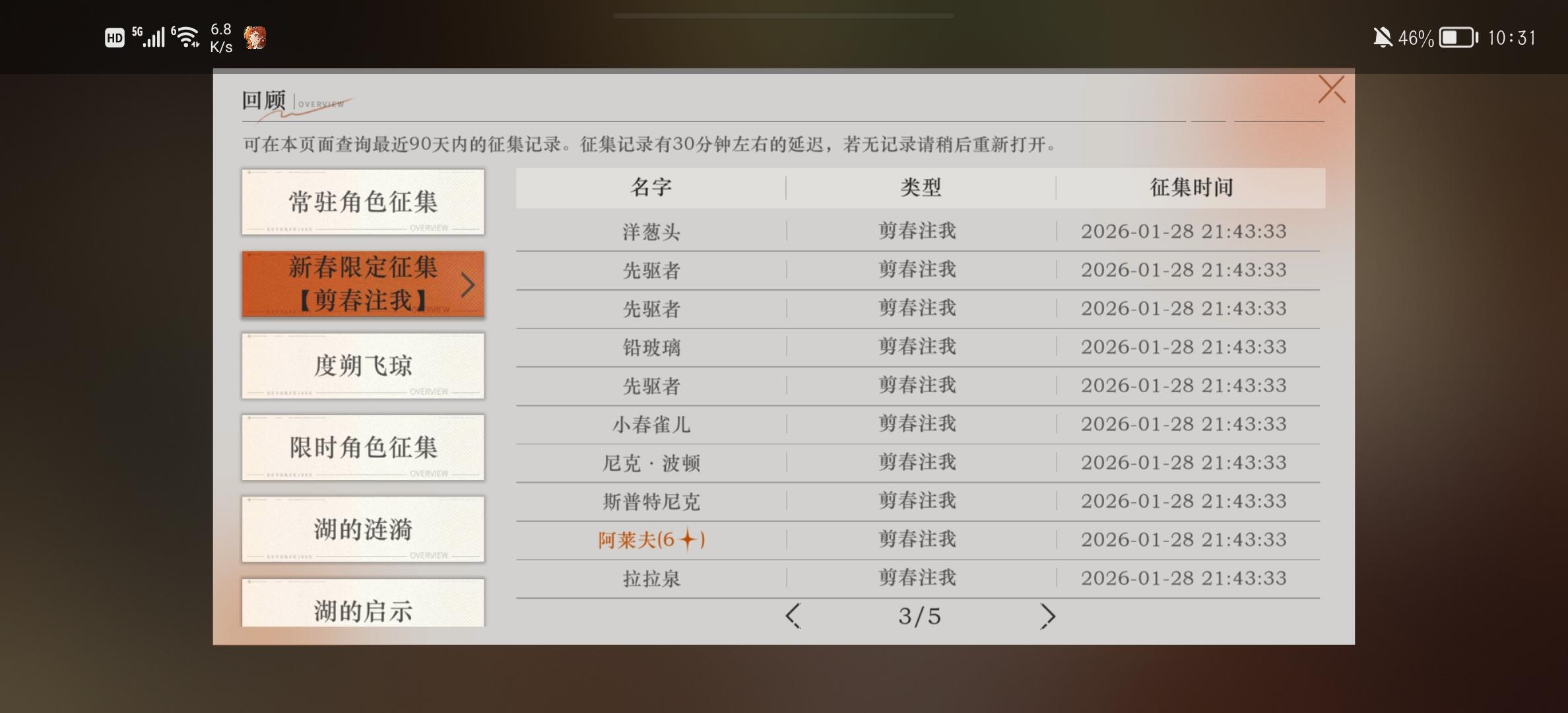The height and width of the screenshot is (713, 1568).
Task: Select the 阿莱夫(6✦) record row
Action: 651,540
